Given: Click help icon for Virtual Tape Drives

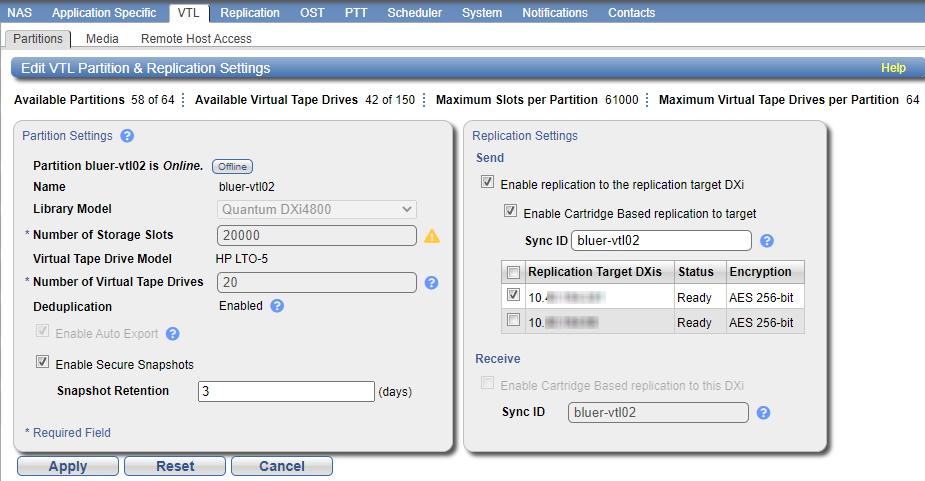Looking at the screenshot, I should pyautogui.click(x=432, y=283).
